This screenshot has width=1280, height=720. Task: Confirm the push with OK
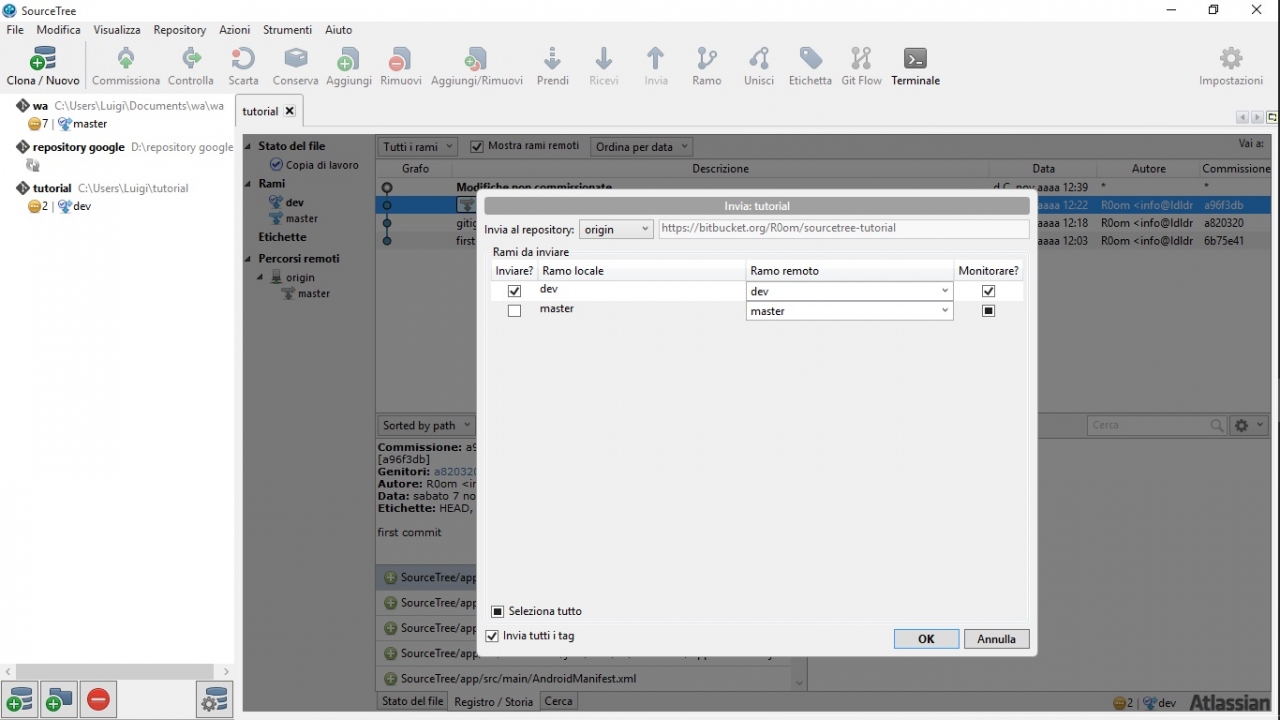(926, 639)
